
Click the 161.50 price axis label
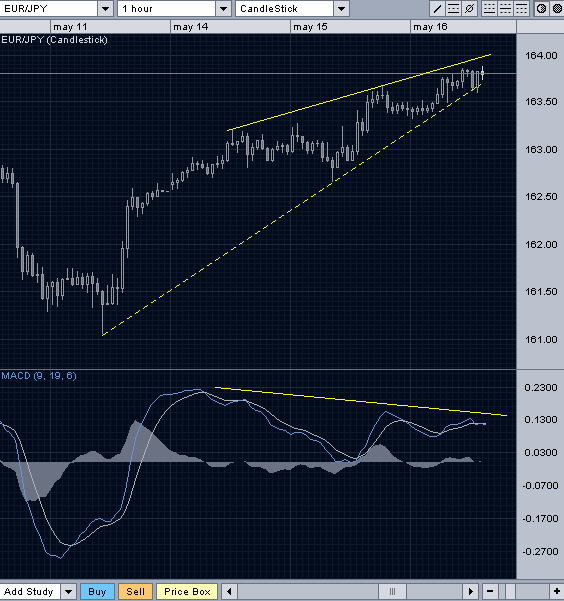click(x=541, y=292)
